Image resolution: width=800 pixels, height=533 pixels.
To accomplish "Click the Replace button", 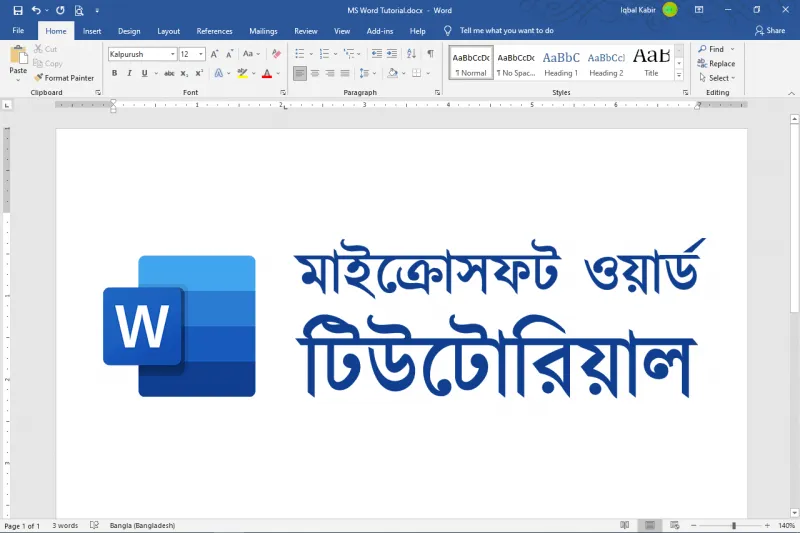I will [x=716, y=64].
